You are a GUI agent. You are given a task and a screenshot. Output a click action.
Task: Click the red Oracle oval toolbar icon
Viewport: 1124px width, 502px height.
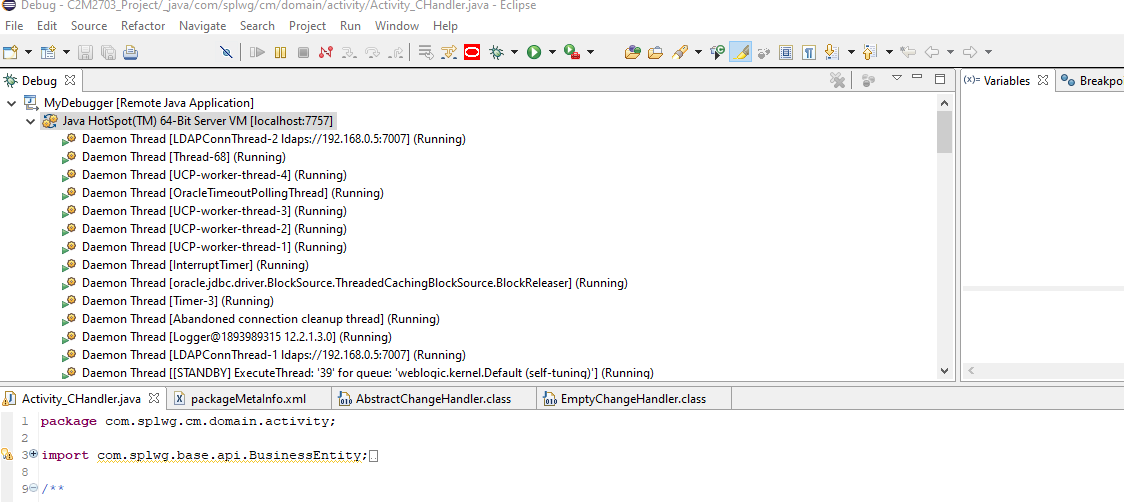click(472, 52)
